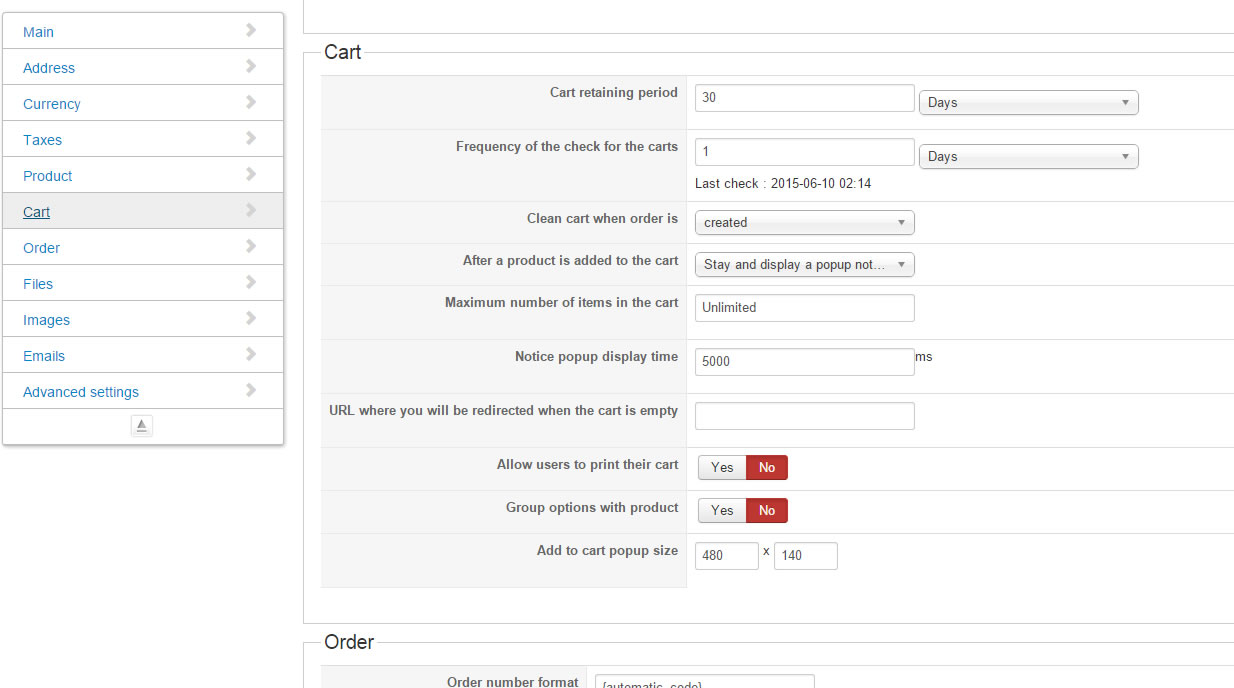This screenshot has height=688, width=1234.
Task: Open the Clean cart when order is dropdown
Action: click(x=804, y=222)
